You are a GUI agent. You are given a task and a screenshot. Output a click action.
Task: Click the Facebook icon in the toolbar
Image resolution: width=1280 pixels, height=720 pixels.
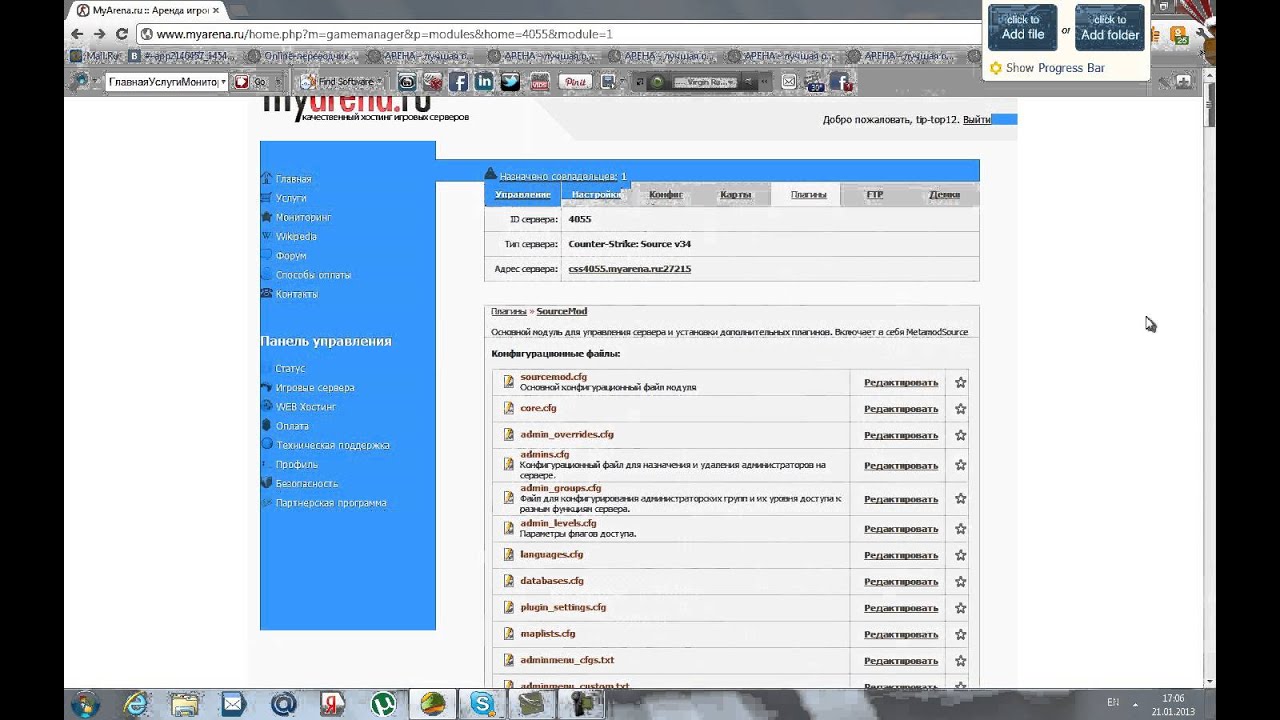[x=458, y=82]
